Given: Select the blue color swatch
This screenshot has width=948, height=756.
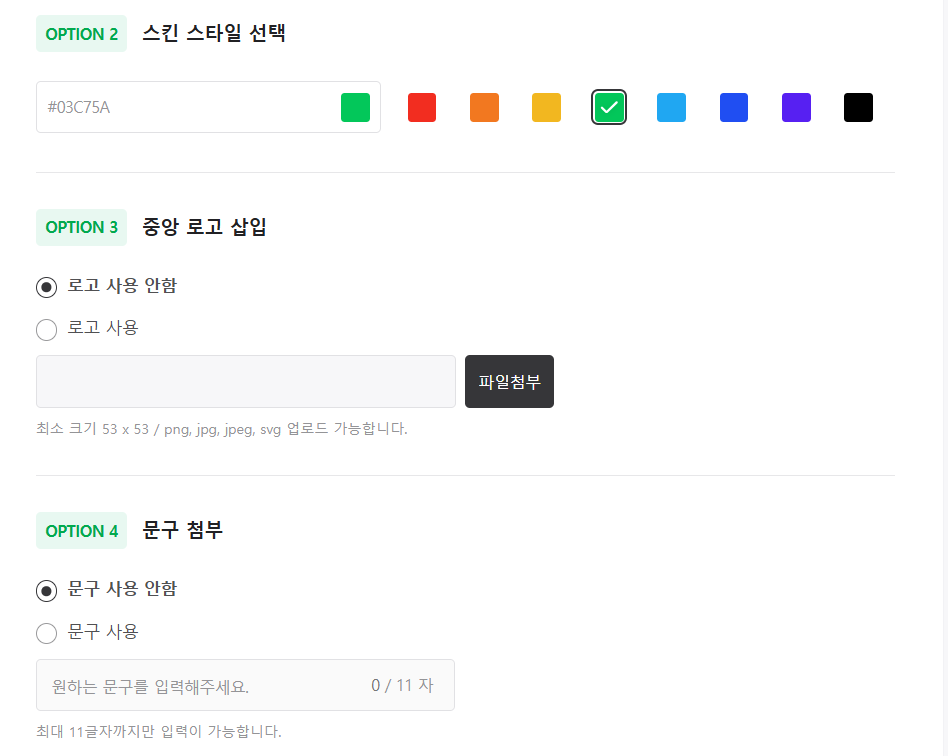Looking at the screenshot, I should tap(733, 107).
